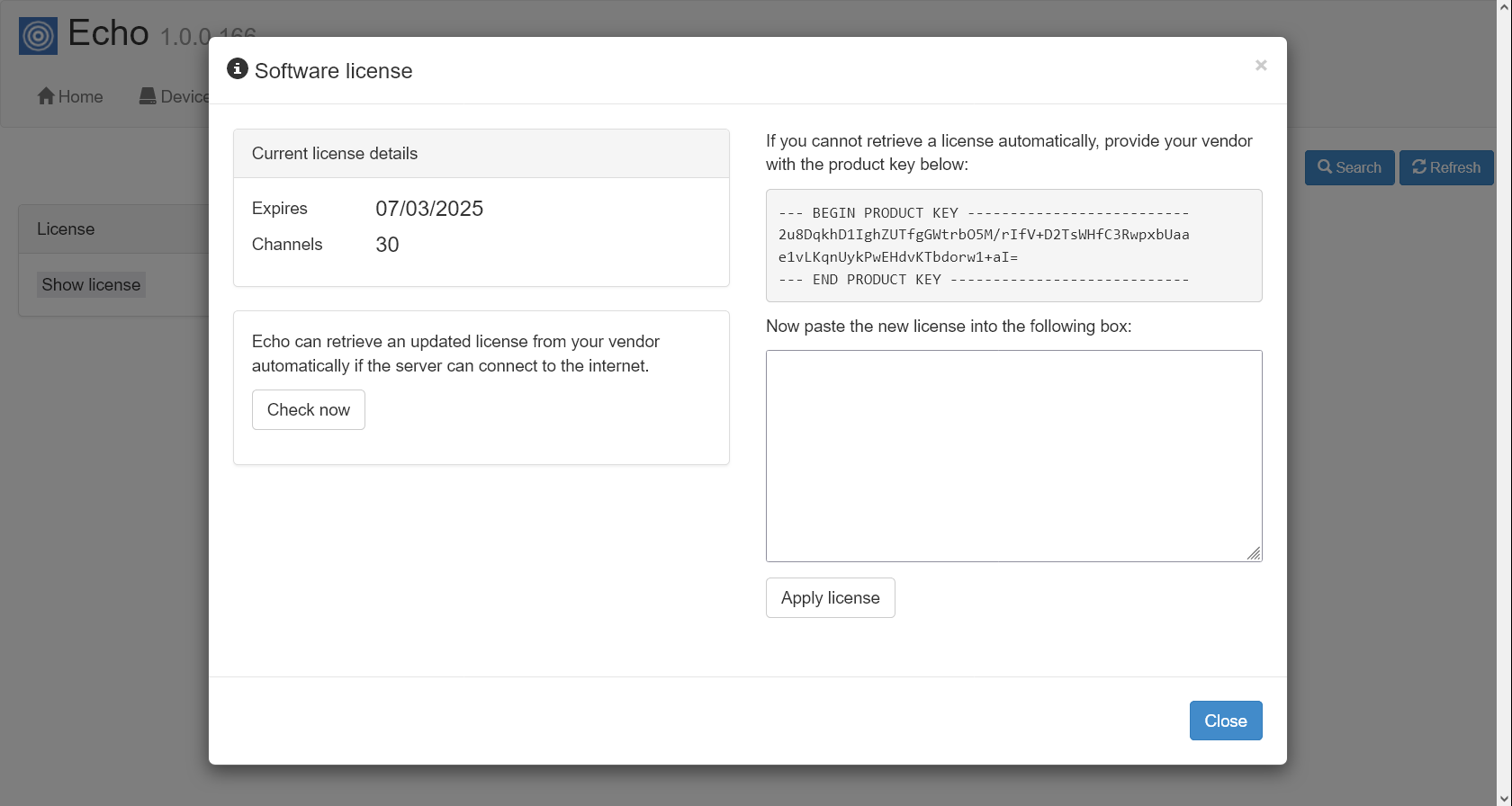Click the Expires label
The width and height of the screenshot is (1512, 806).
tap(280, 209)
